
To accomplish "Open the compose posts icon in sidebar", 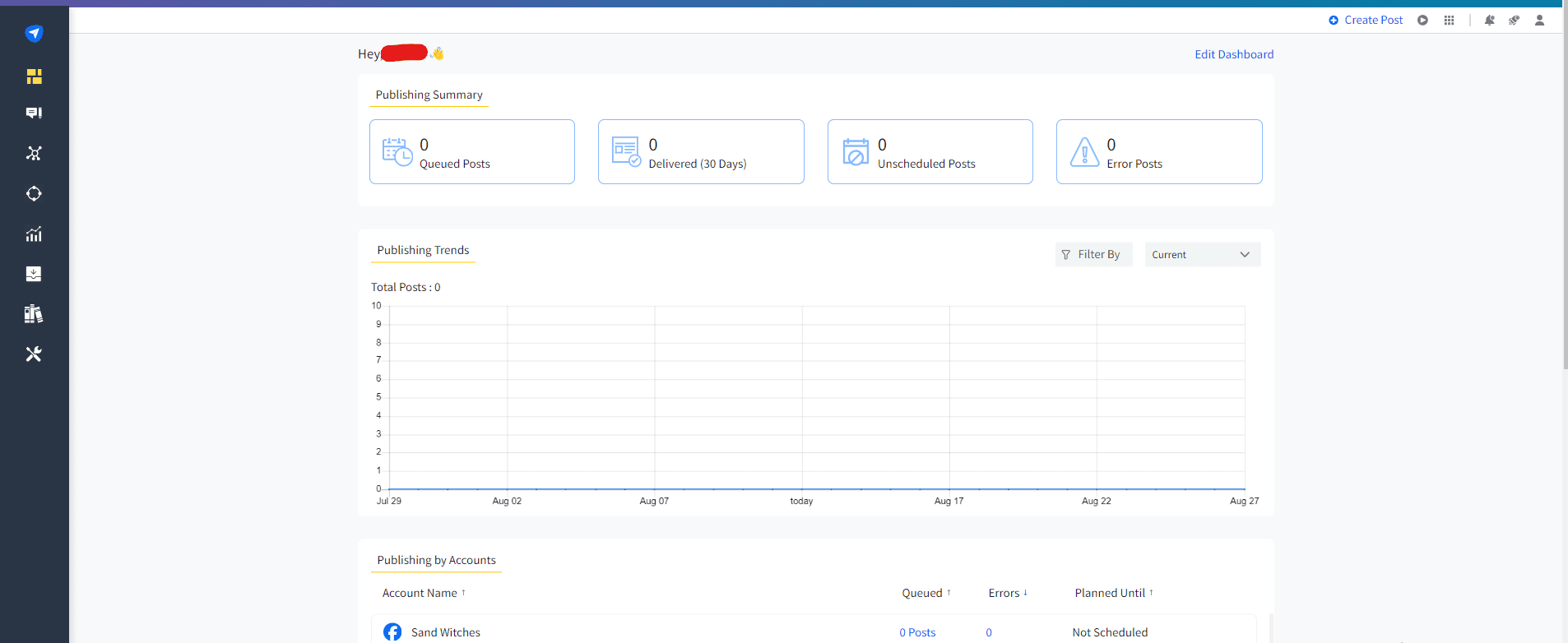I will pos(34,113).
